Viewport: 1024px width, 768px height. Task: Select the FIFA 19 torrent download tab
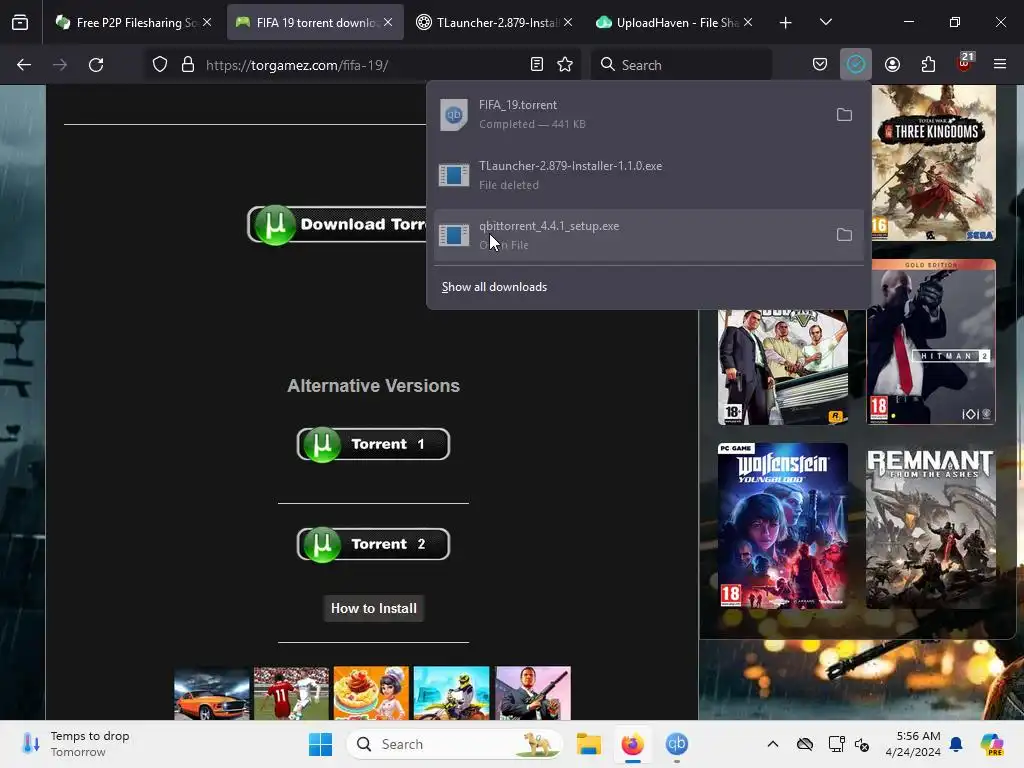(x=315, y=23)
